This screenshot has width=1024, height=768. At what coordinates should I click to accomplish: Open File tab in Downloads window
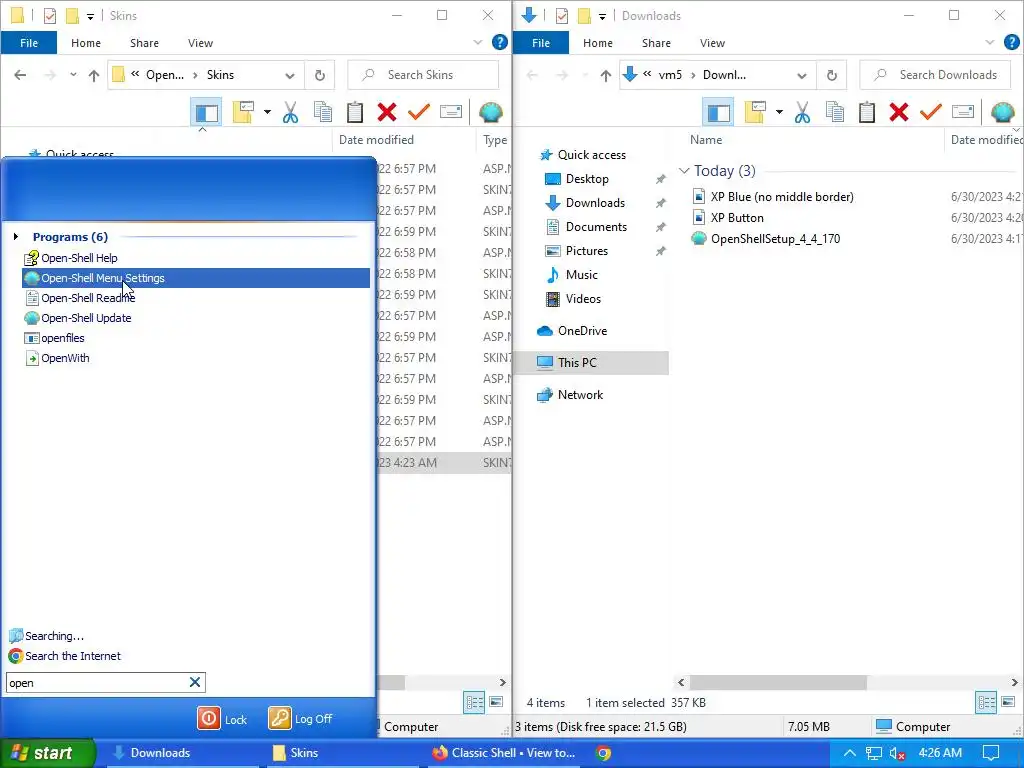coord(541,43)
